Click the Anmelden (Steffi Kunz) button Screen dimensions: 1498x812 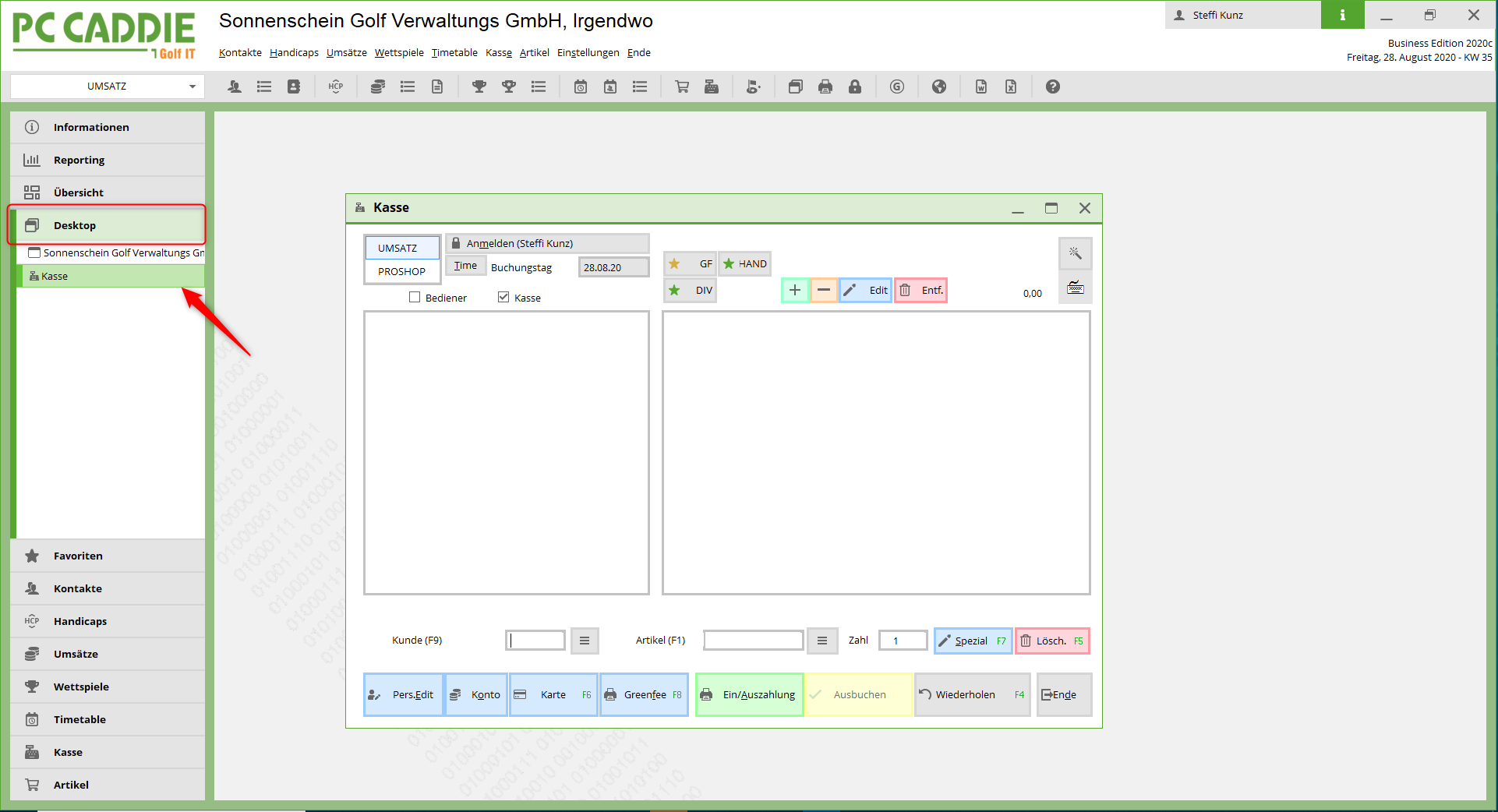click(x=547, y=243)
